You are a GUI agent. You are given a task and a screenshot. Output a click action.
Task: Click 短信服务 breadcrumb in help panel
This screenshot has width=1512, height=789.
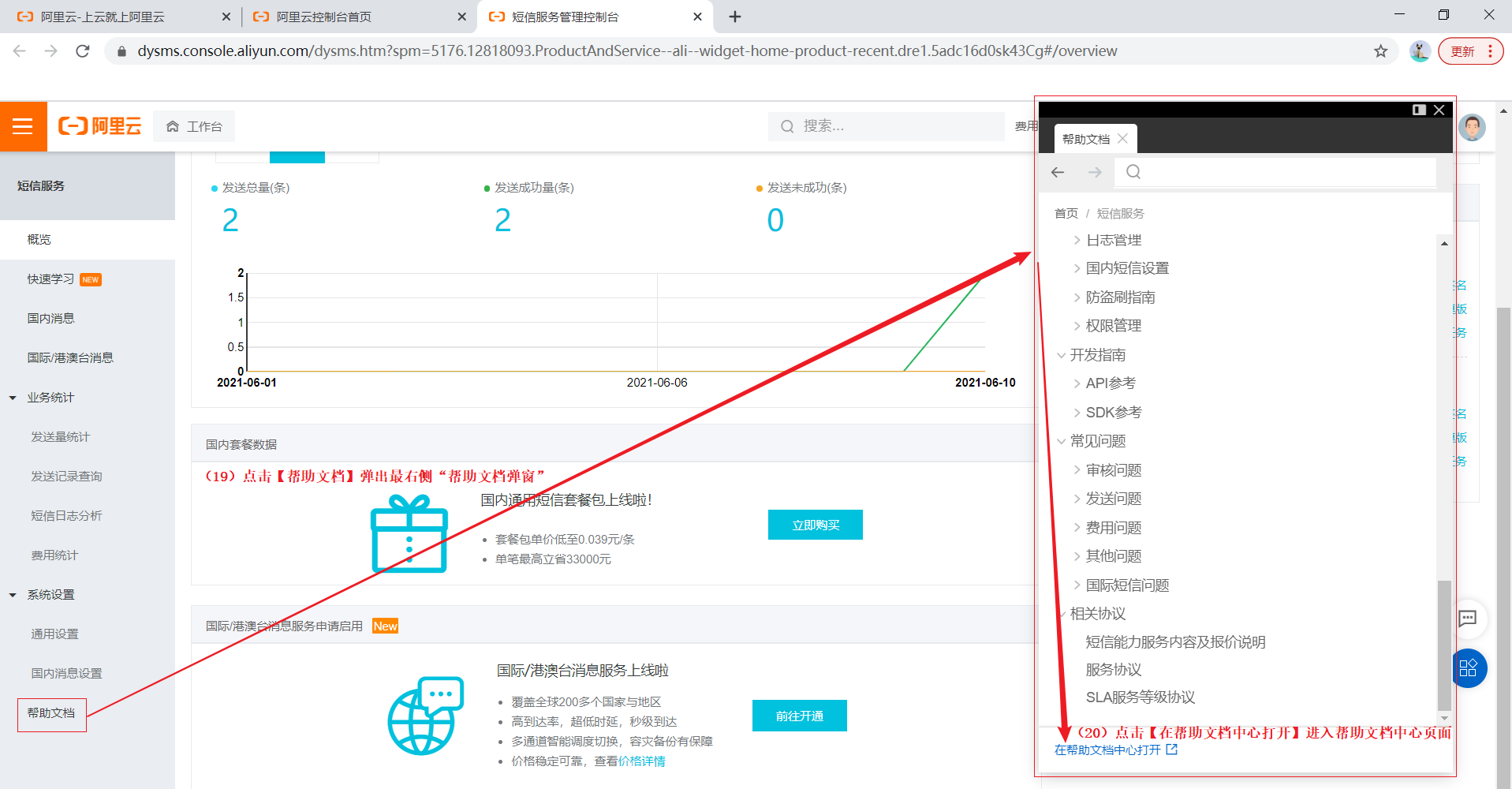pos(1120,213)
